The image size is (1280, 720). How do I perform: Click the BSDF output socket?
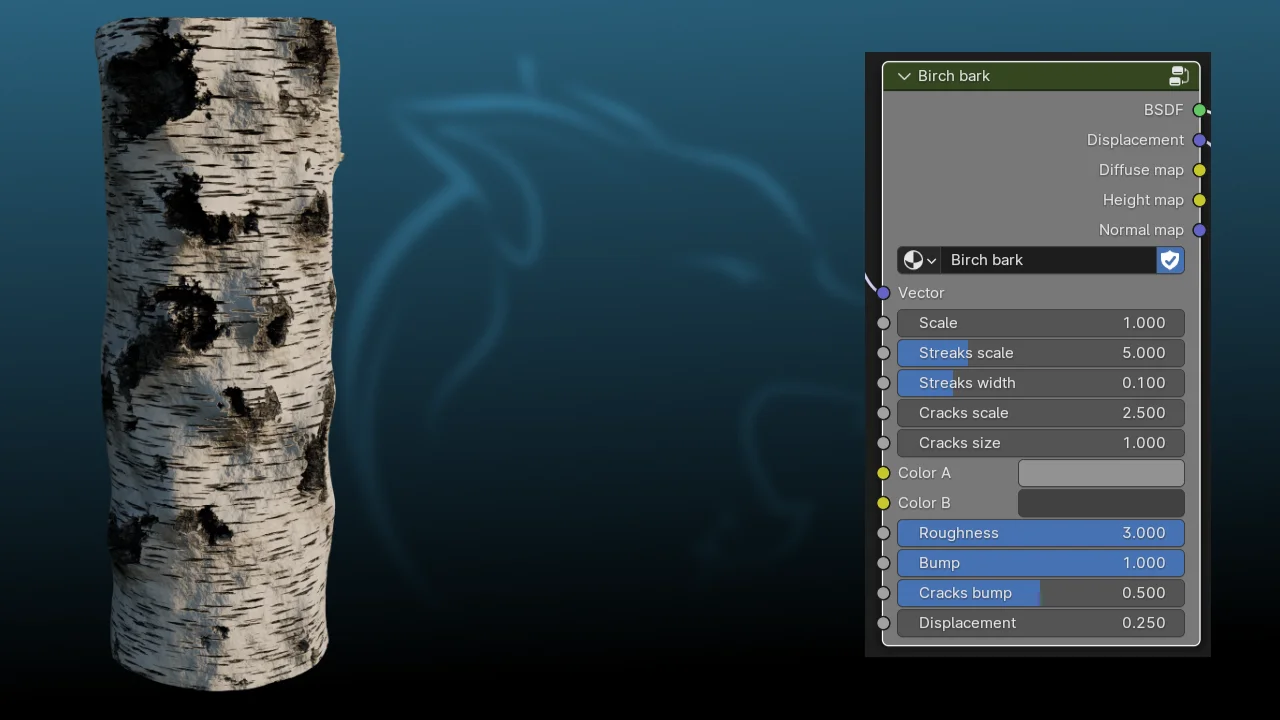[1199, 110]
